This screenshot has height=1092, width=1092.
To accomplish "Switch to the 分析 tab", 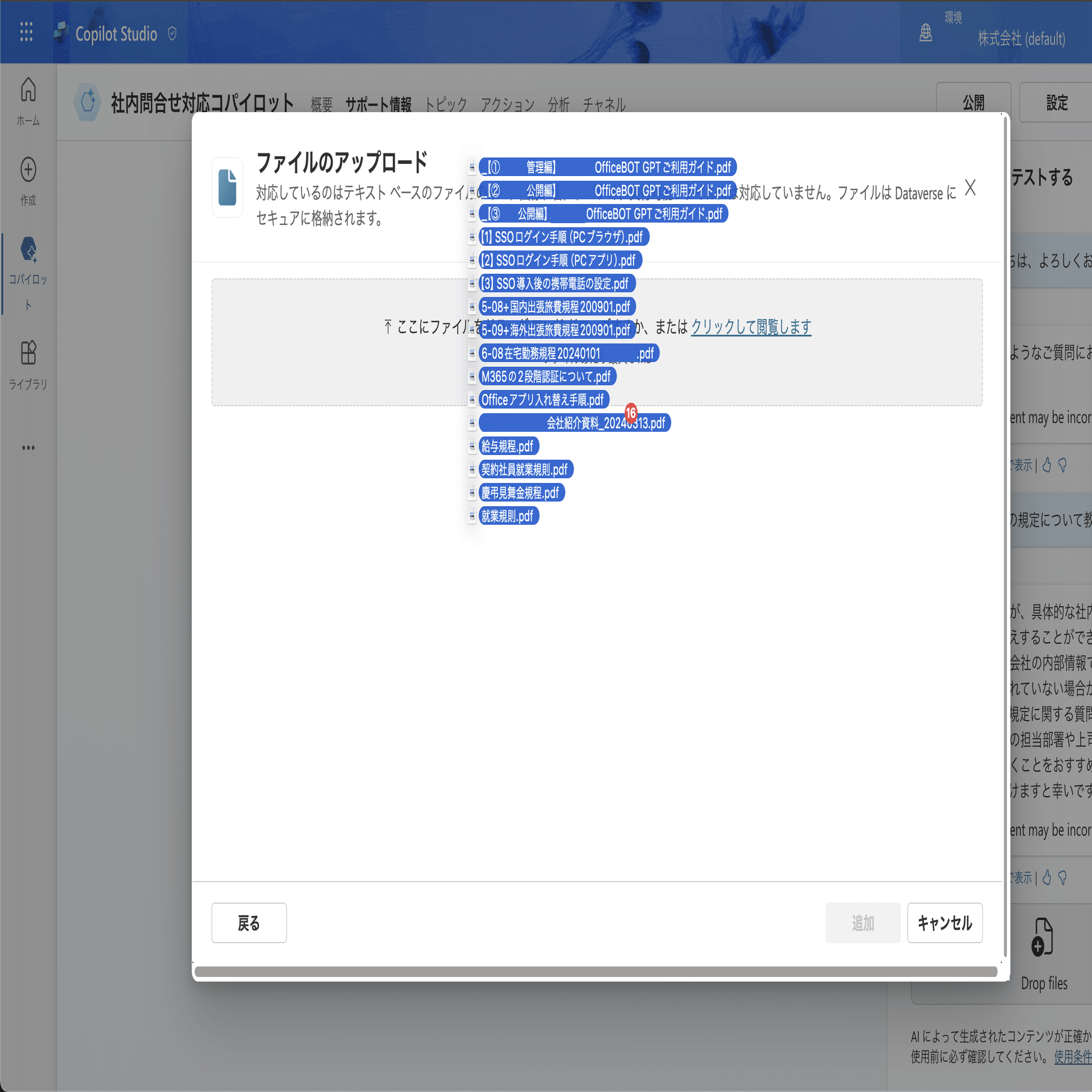I will pyautogui.click(x=558, y=105).
